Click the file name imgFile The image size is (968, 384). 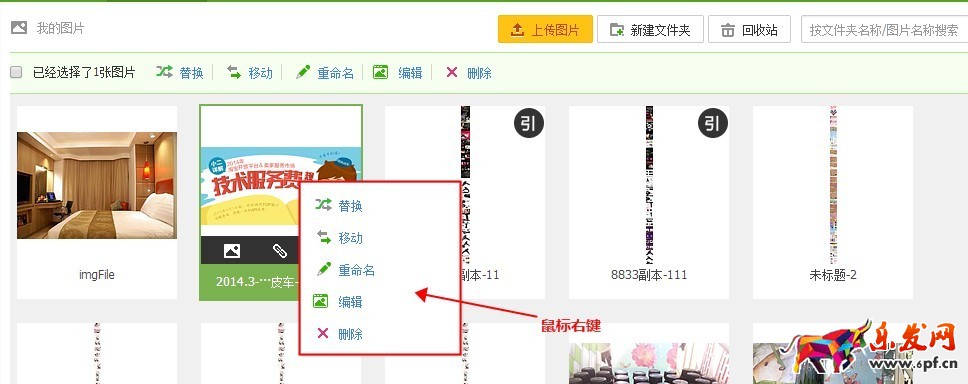(x=97, y=275)
